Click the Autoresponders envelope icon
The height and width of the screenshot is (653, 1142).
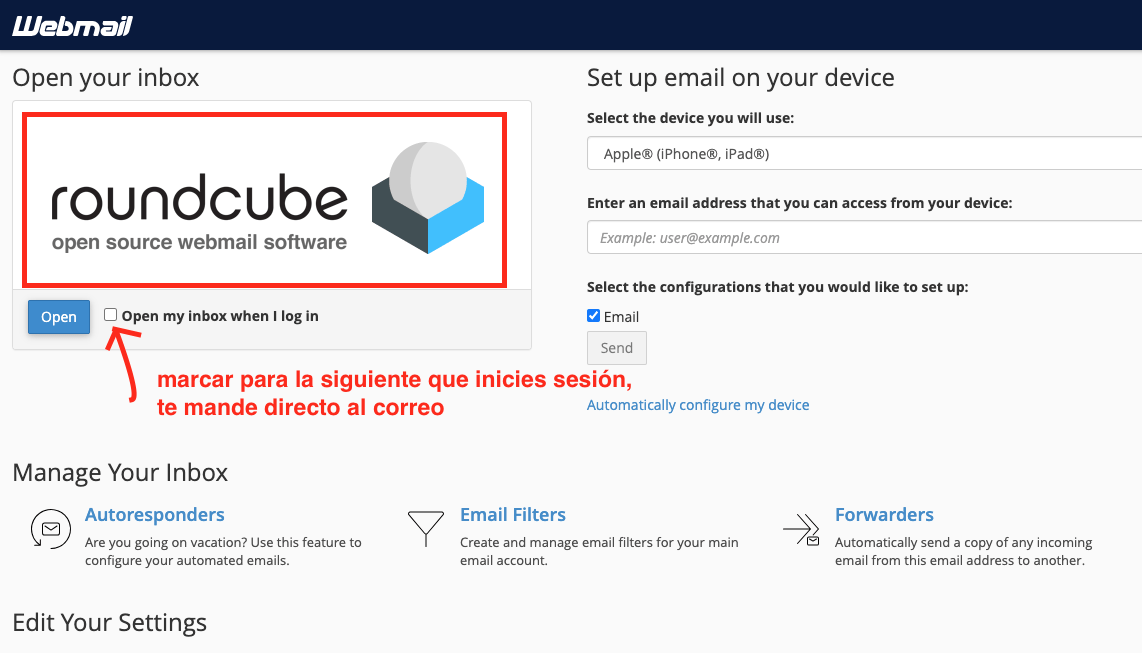(51, 529)
